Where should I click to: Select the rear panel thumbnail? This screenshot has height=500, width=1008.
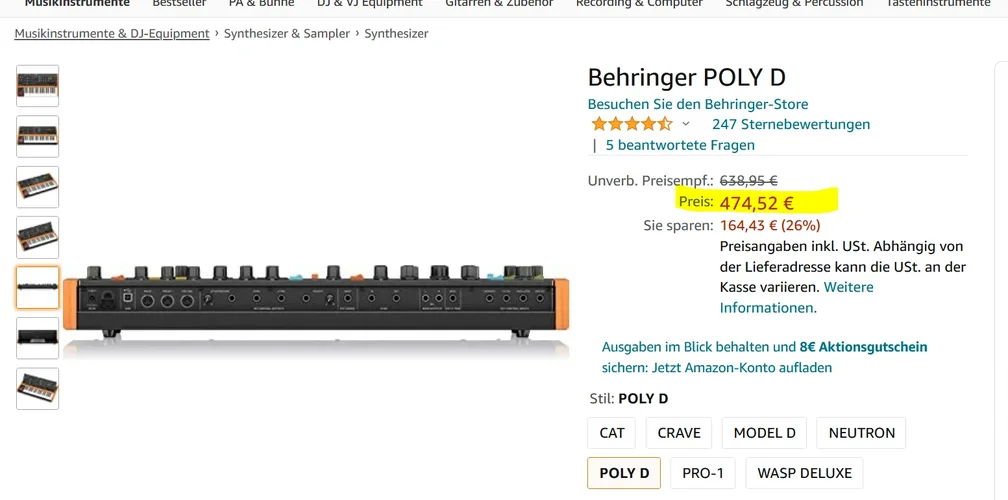coord(38,288)
